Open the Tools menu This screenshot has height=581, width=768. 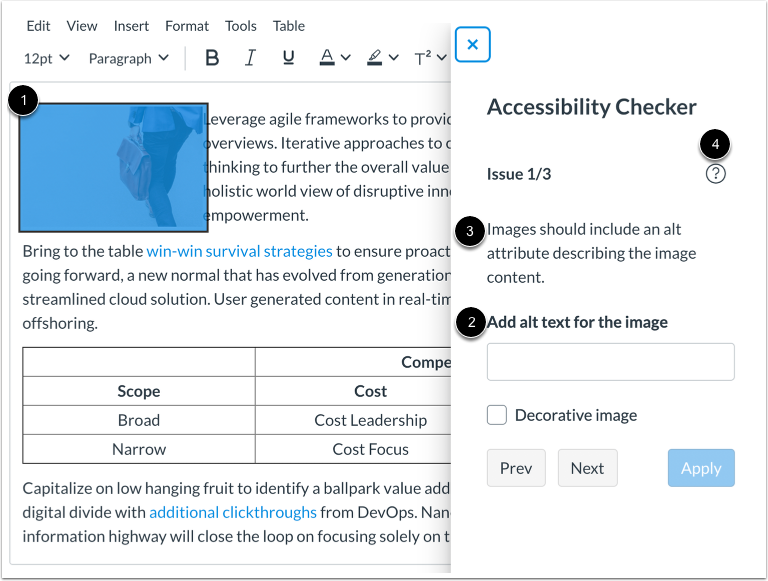click(x=240, y=25)
